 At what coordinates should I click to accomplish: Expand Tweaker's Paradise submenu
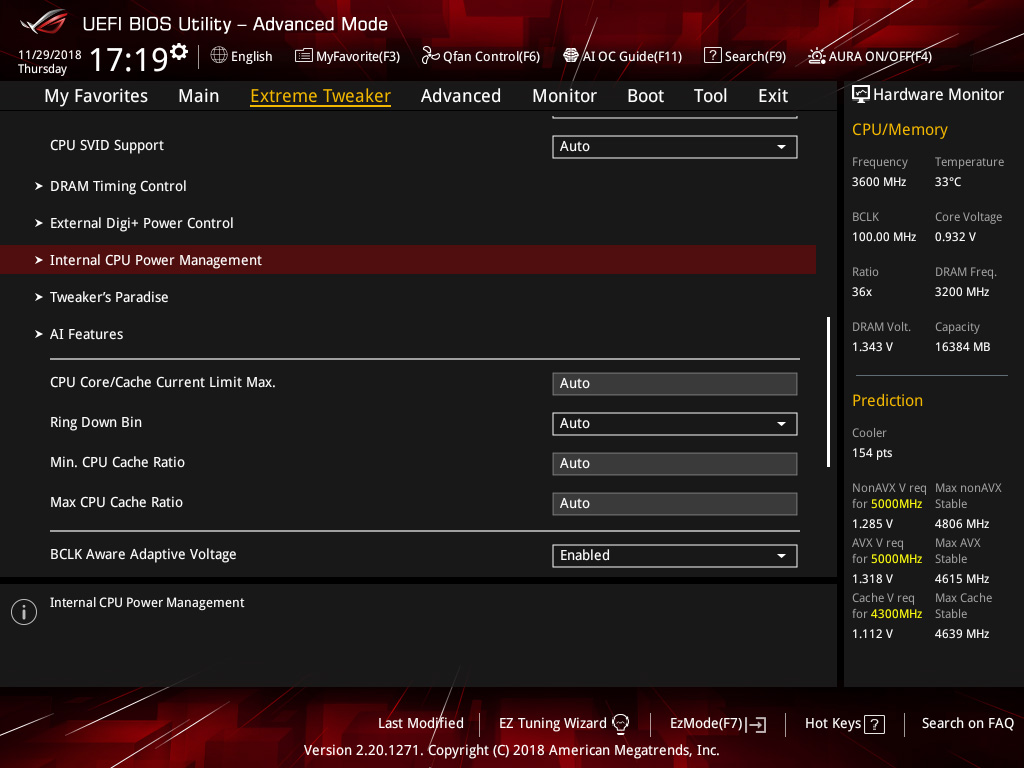pos(109,297)
